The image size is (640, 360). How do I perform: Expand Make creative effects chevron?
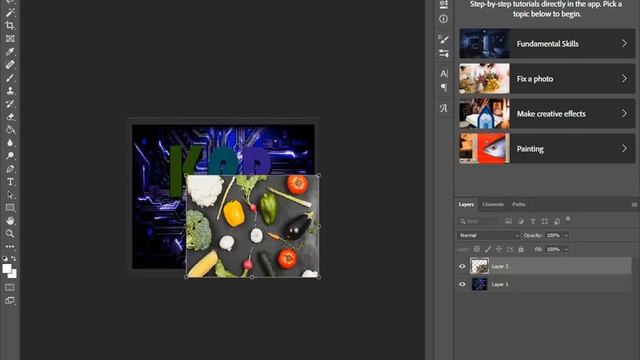tap(624, 113)
